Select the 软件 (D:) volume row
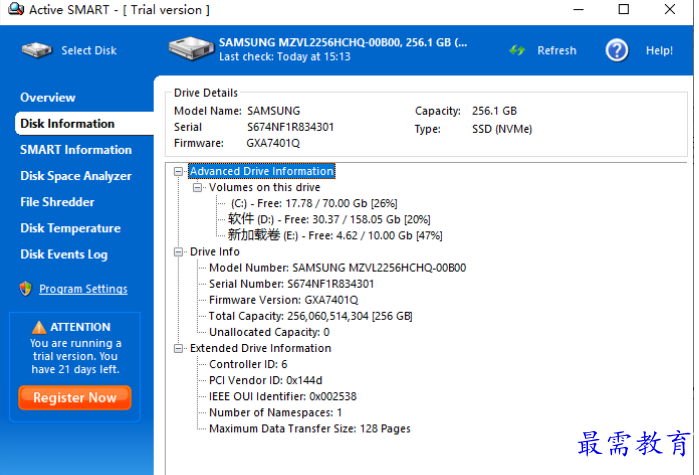Viewport: 699px width, 475px height. (329, 219)
